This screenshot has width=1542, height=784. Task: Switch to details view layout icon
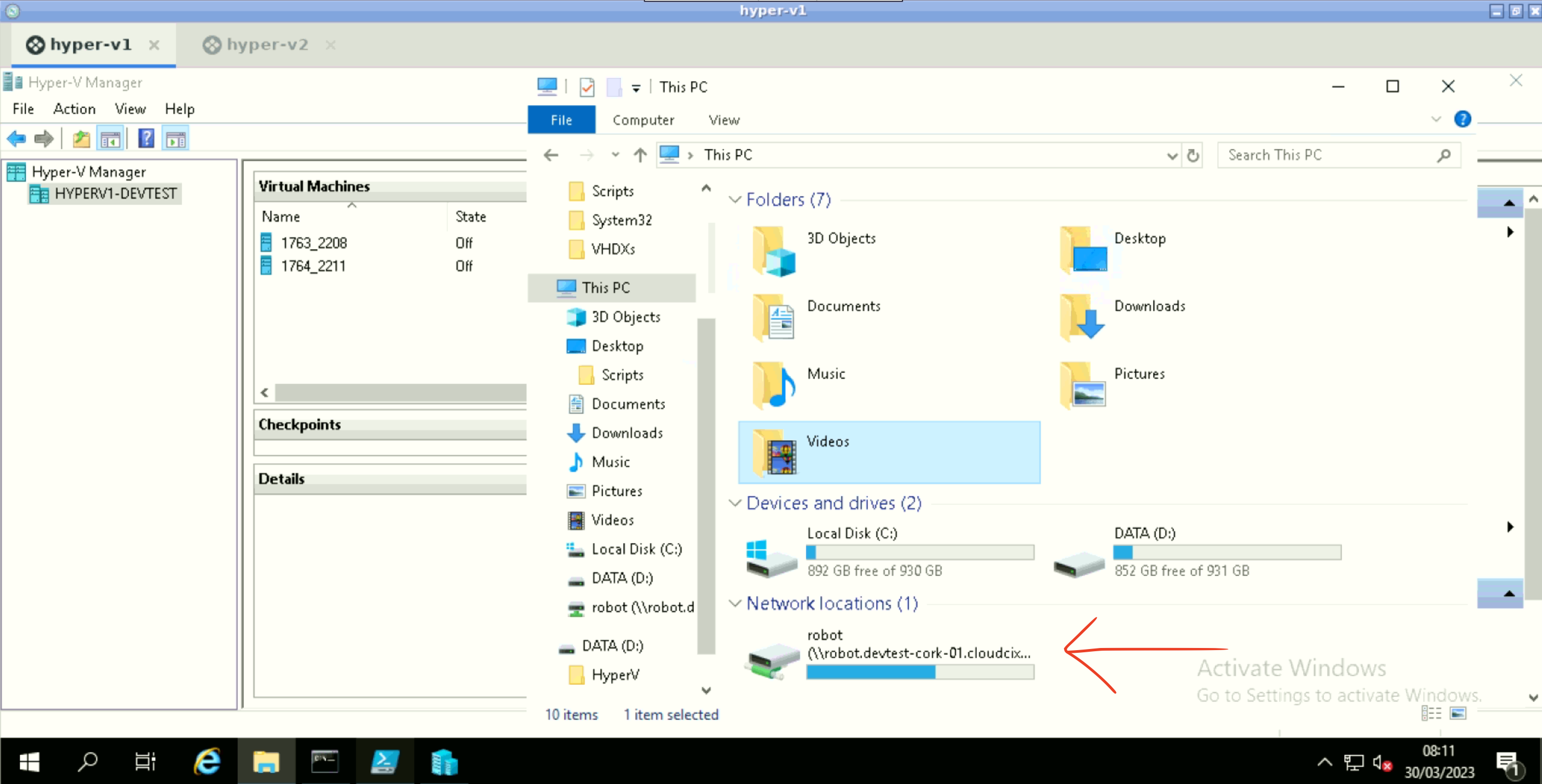pyautogui.click(x=1431, y=713)
